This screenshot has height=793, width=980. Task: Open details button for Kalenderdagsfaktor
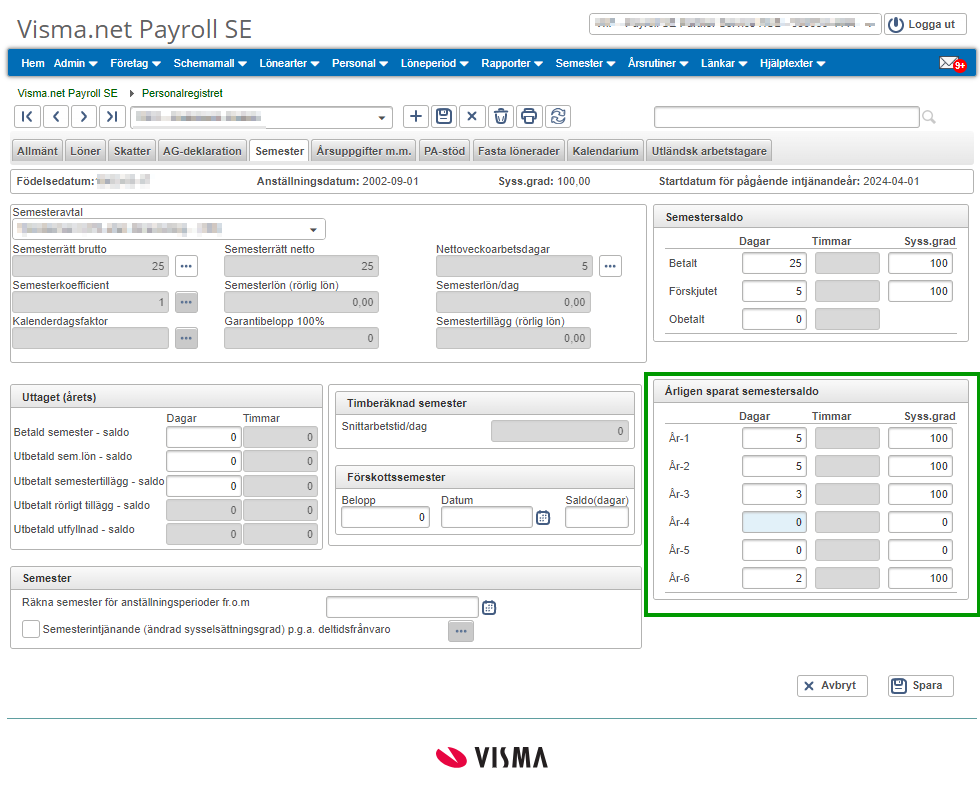pyautogui.click(x=186, y=338)
